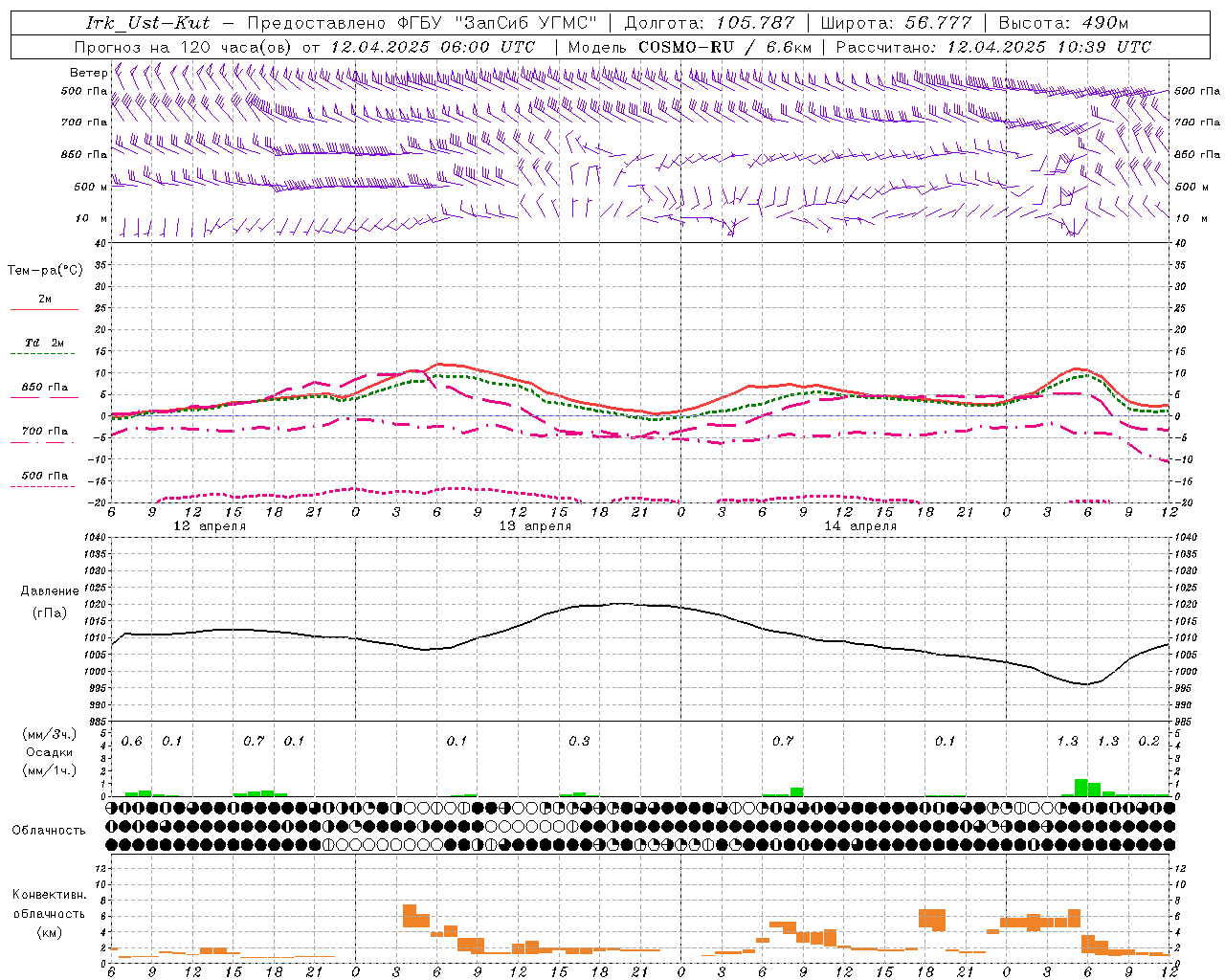
Task: Click the Td 2м dew point legend label
Action: pos(45,342)
